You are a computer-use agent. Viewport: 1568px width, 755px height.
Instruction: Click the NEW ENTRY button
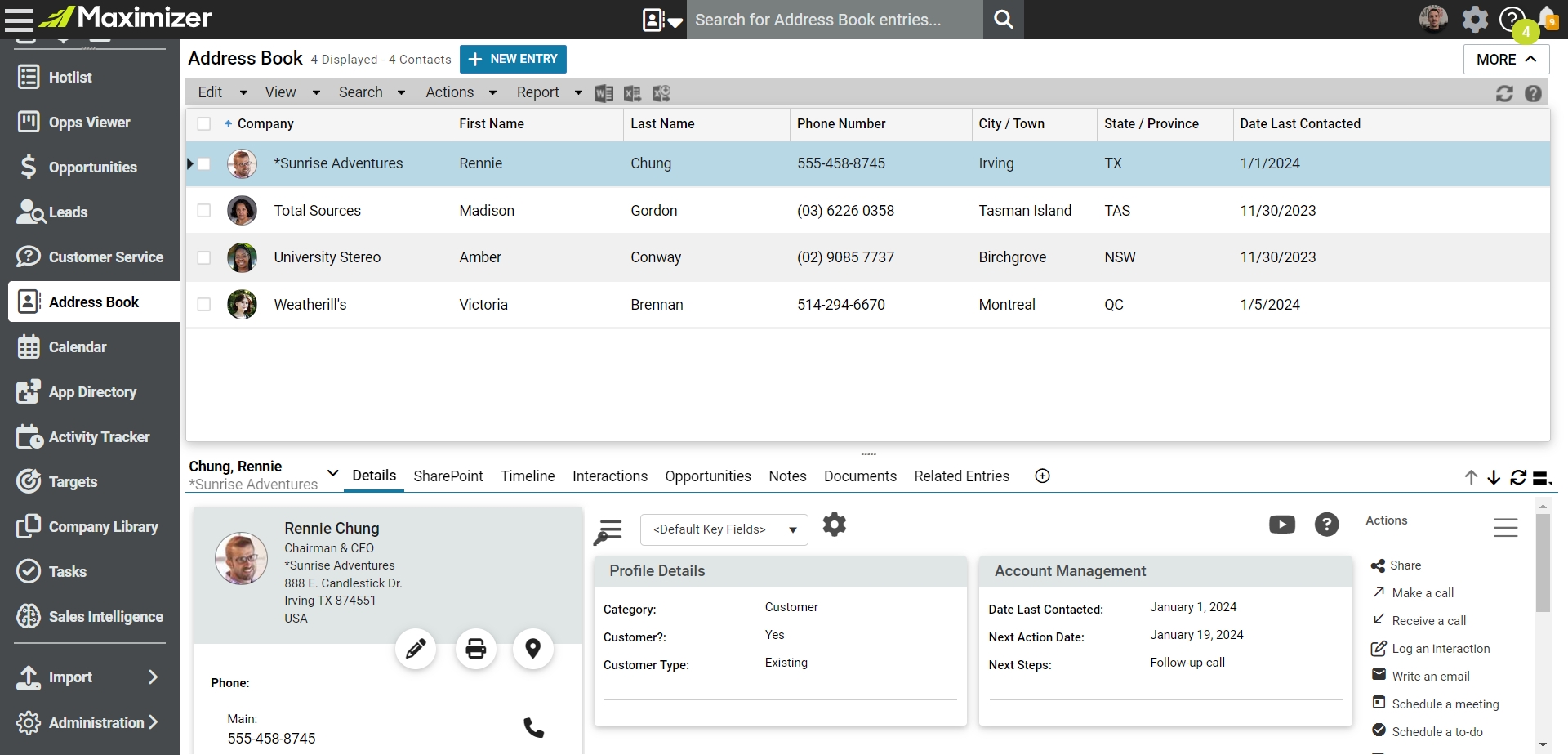pos(513,59)
